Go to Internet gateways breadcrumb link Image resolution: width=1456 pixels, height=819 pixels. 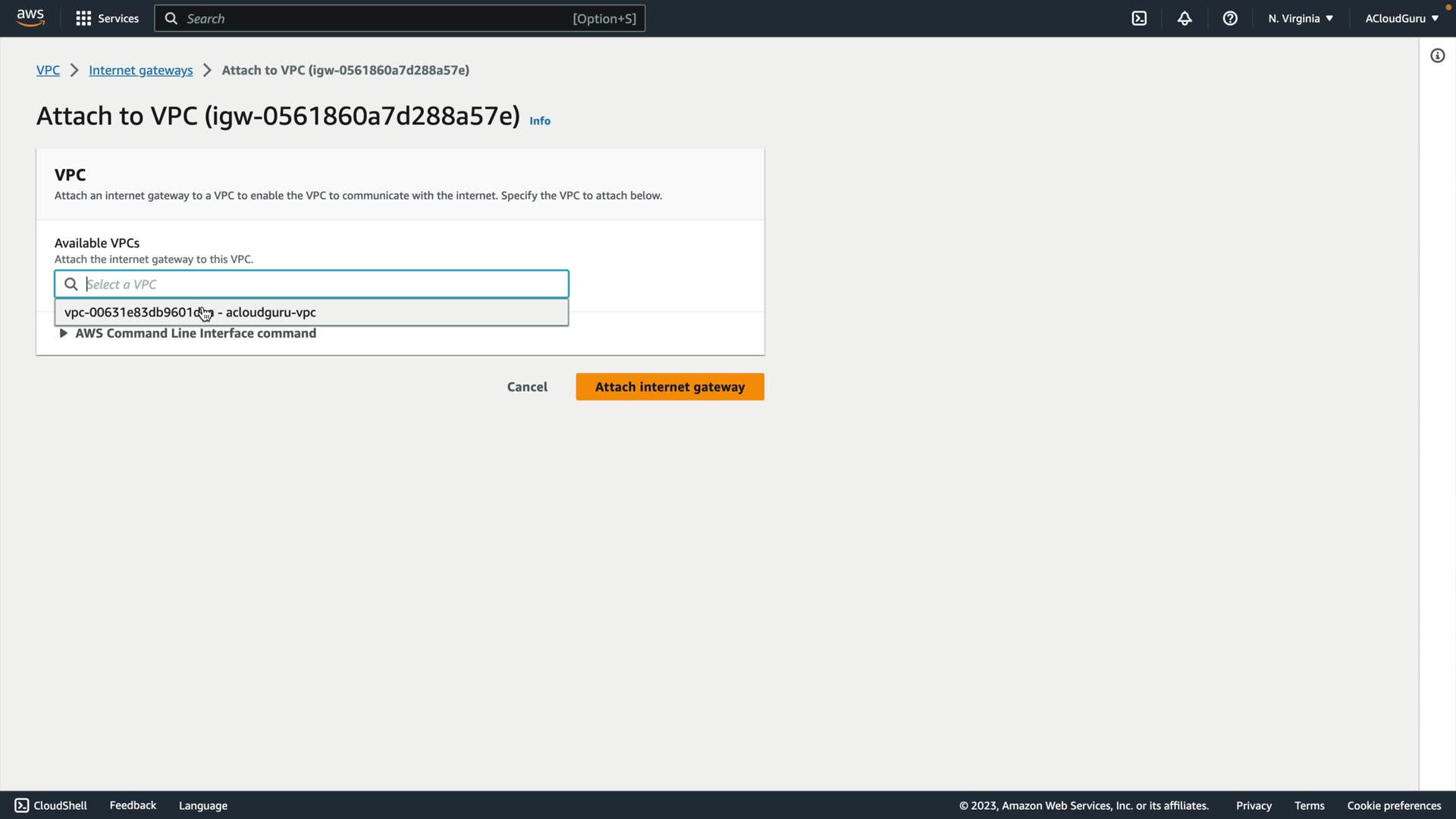(x=140, y=70)
